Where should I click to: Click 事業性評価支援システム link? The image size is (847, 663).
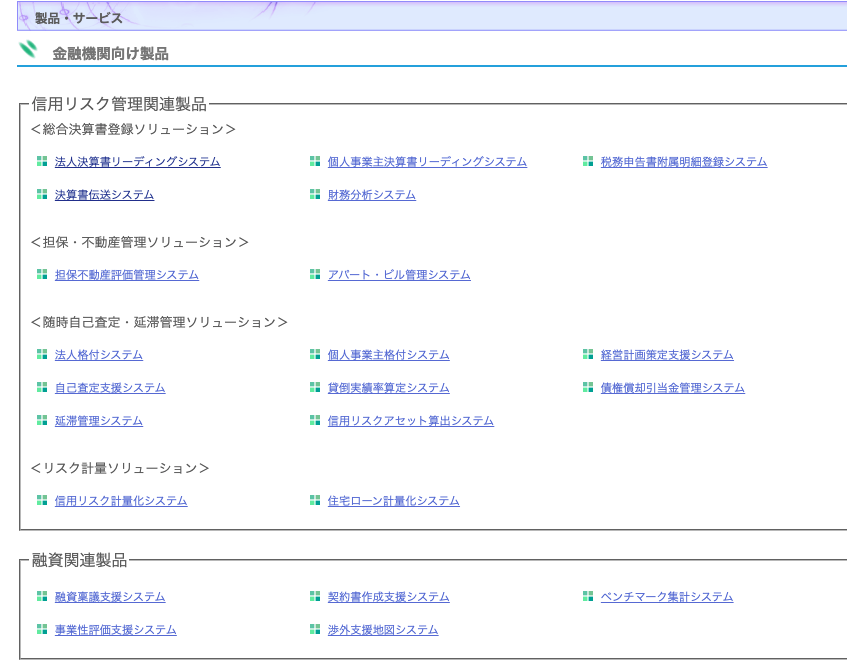tap(116, 629)
